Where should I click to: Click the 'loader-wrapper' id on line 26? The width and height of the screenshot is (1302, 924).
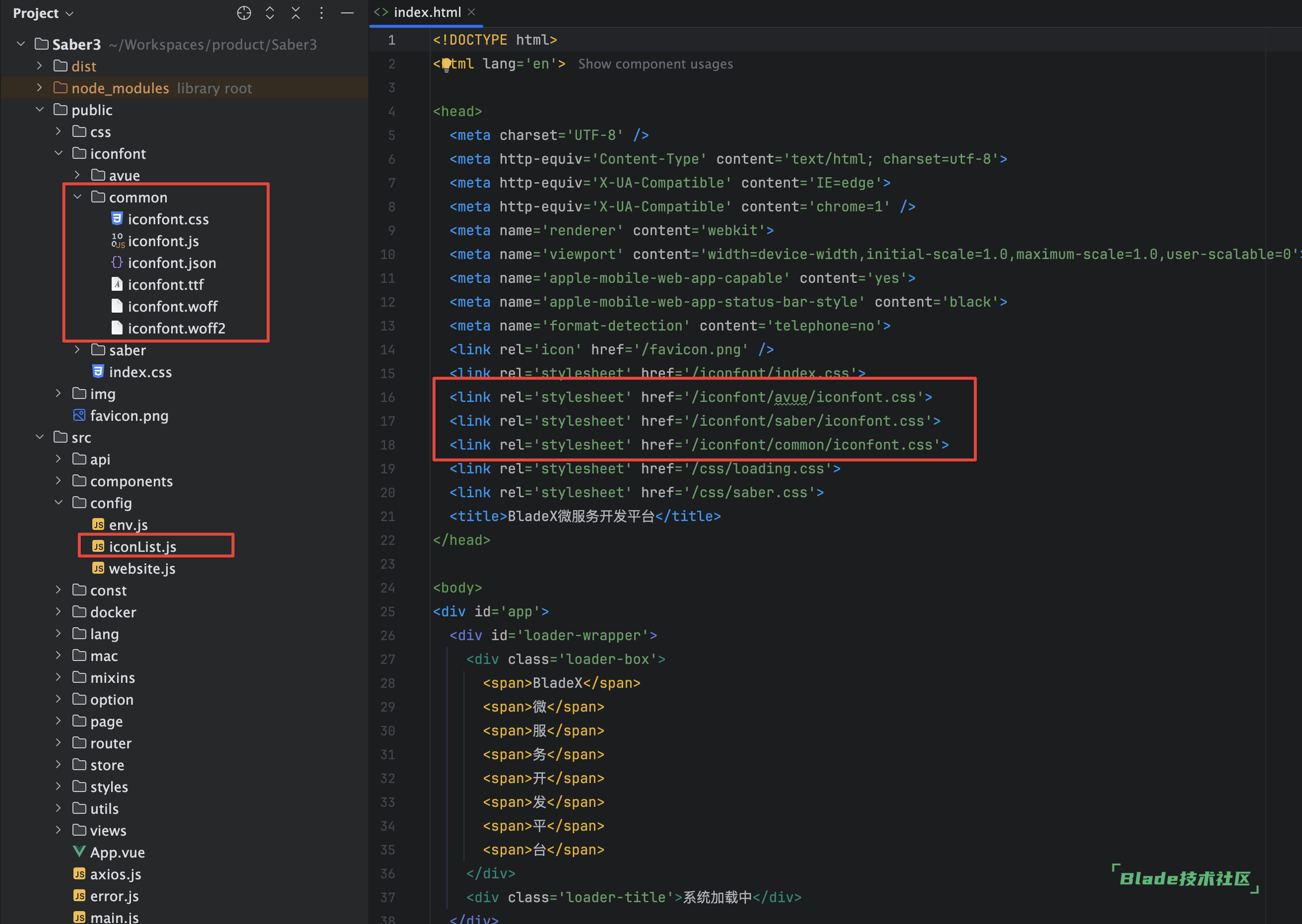coord(583,635)
